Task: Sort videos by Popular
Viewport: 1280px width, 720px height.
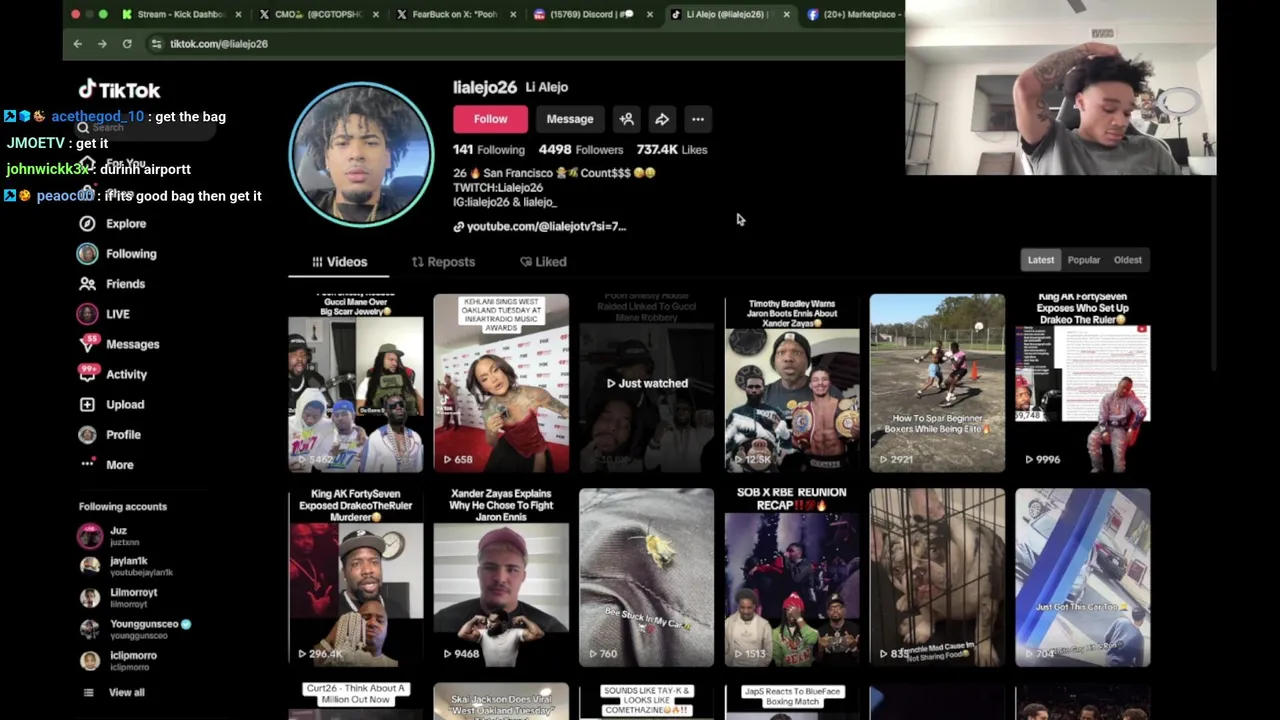Action: 1084,260
